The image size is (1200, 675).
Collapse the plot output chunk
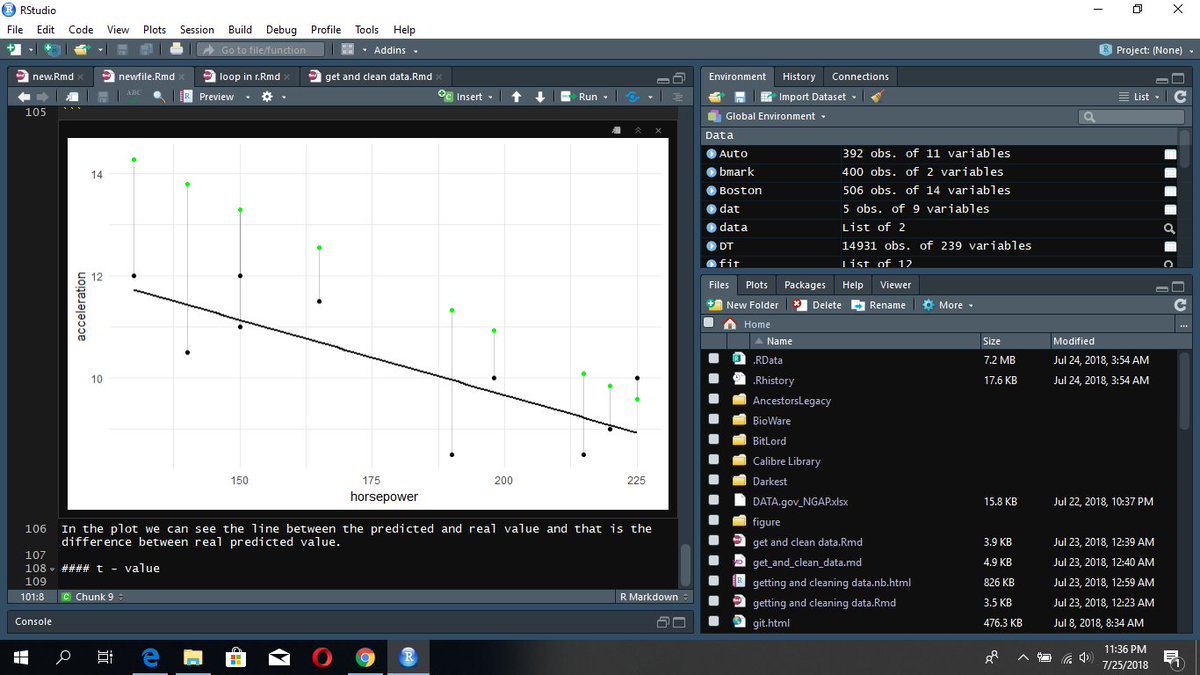(x=638, y=130)
